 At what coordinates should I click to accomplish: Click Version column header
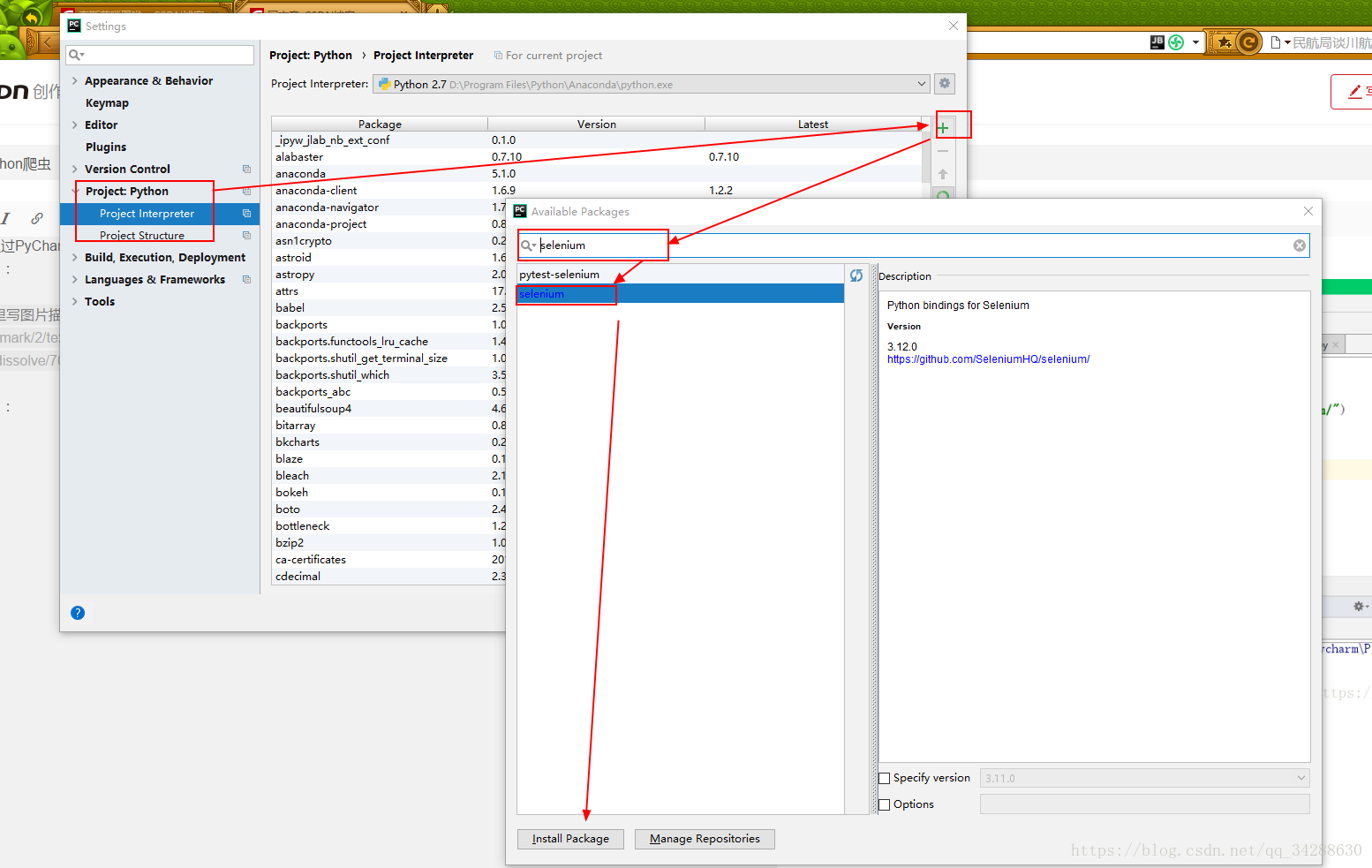(597, 125)
